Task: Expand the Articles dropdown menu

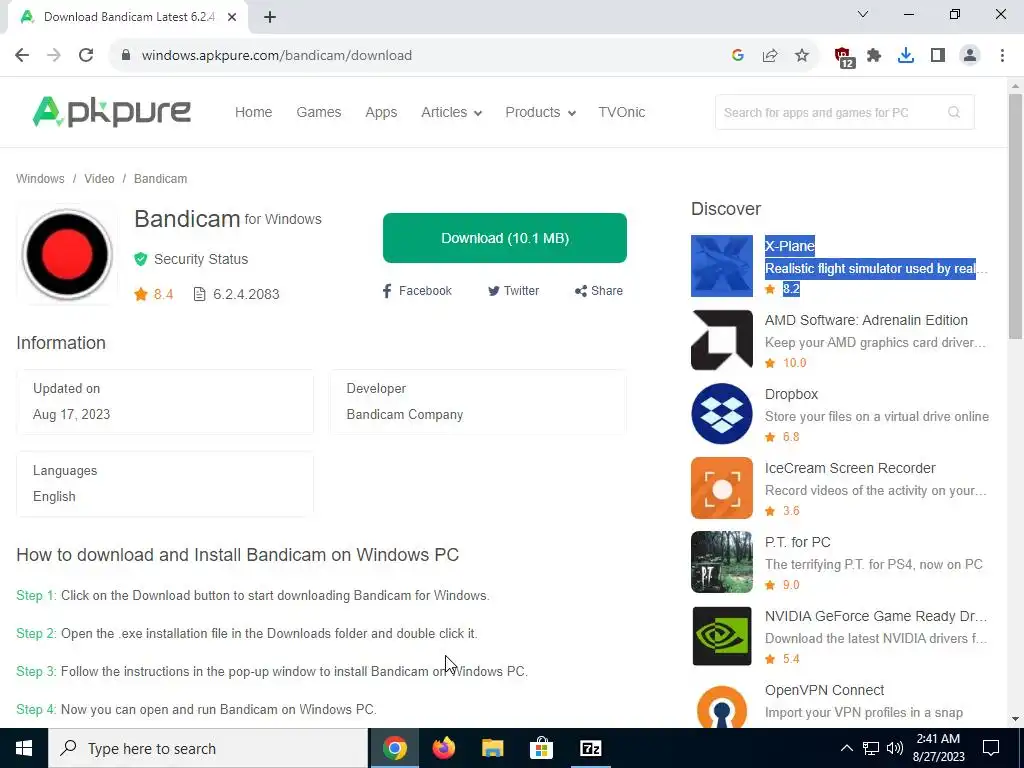Action: pyautogui.click(x=451, y=112)
